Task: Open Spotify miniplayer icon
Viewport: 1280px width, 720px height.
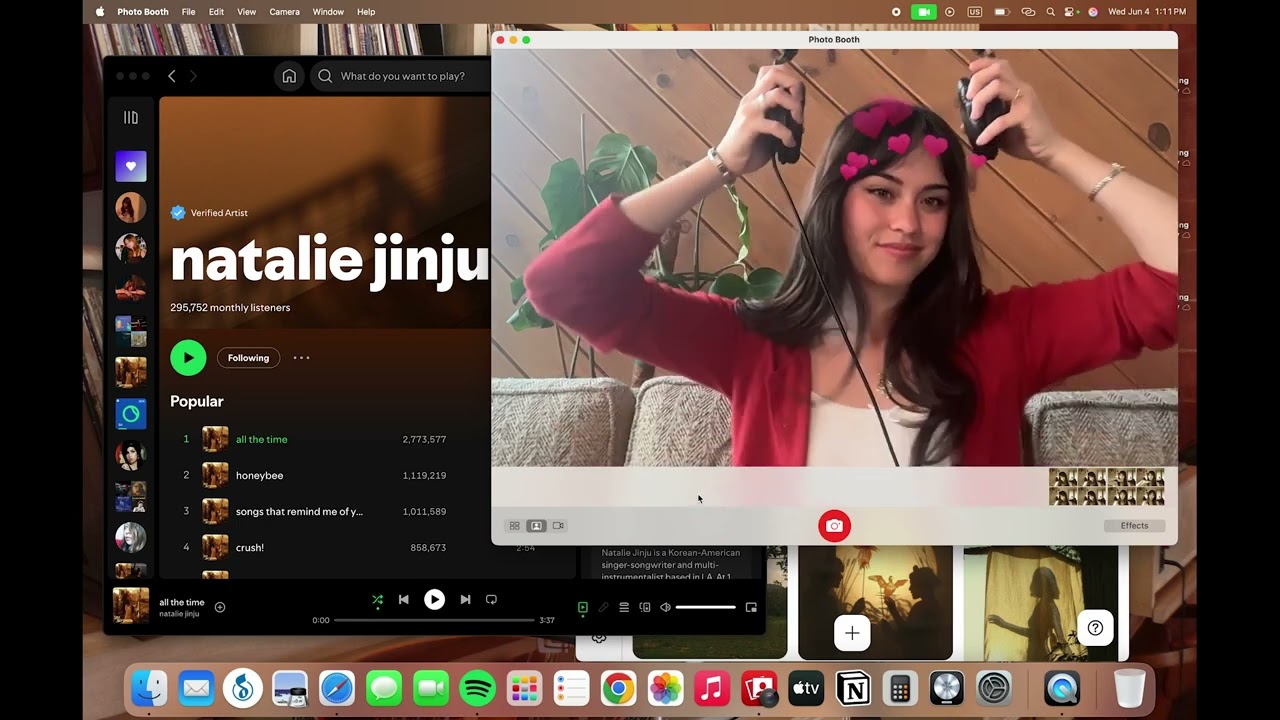Action: [751, 607]
